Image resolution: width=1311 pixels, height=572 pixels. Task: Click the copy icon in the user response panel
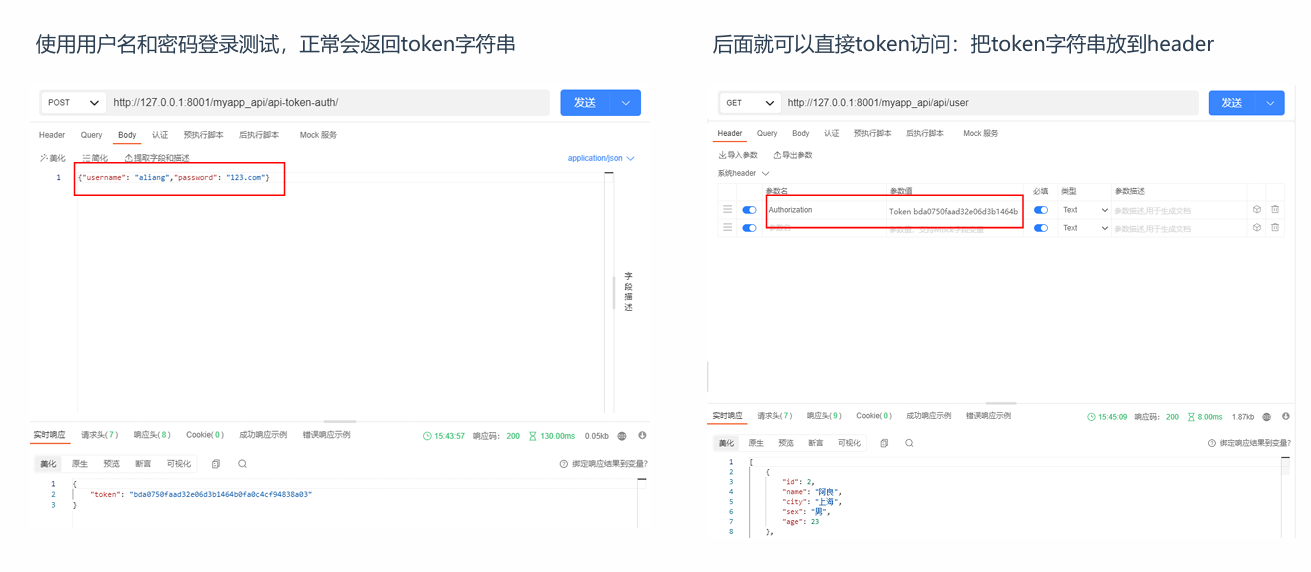[883, 443]
